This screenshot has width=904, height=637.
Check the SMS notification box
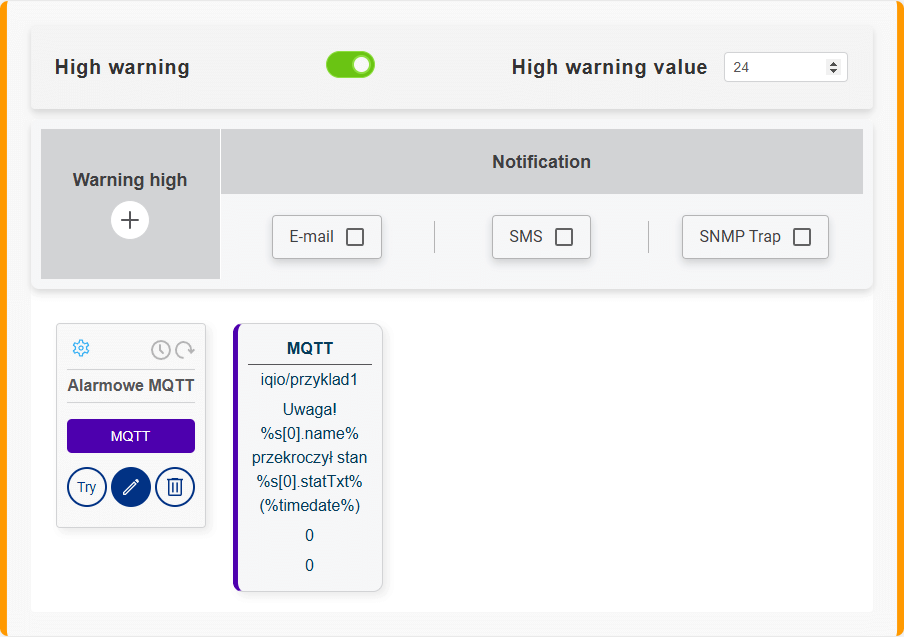click(x=564, y=237)
